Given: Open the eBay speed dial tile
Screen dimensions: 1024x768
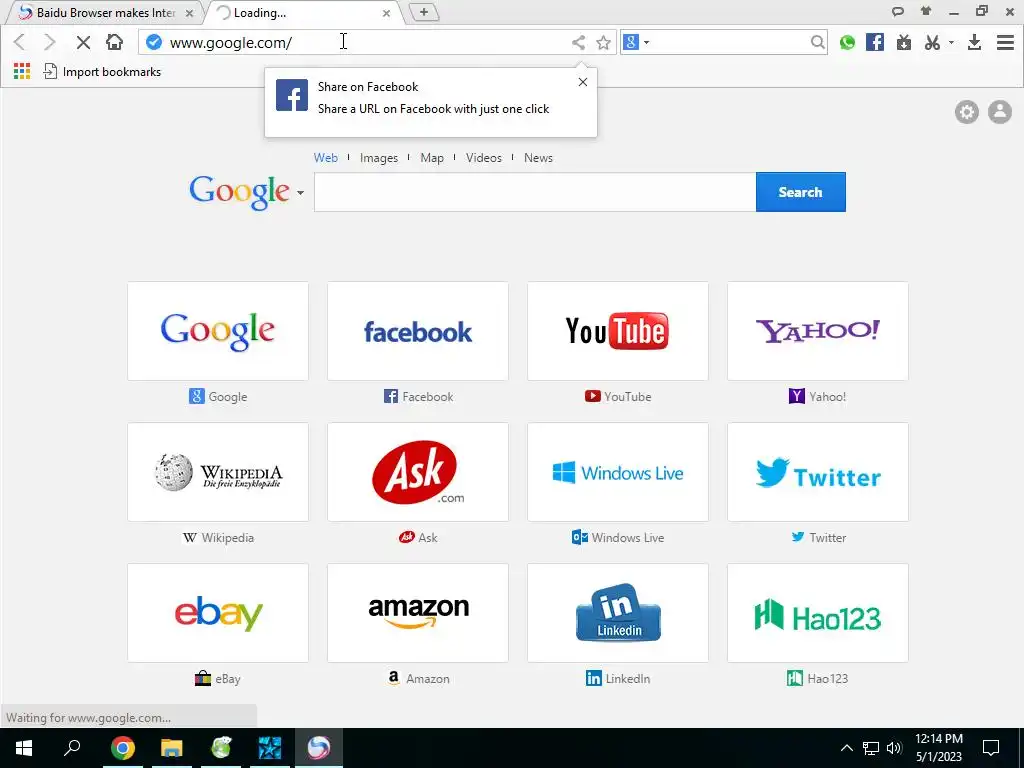Looking at the screenshot, I should (218, 613).
